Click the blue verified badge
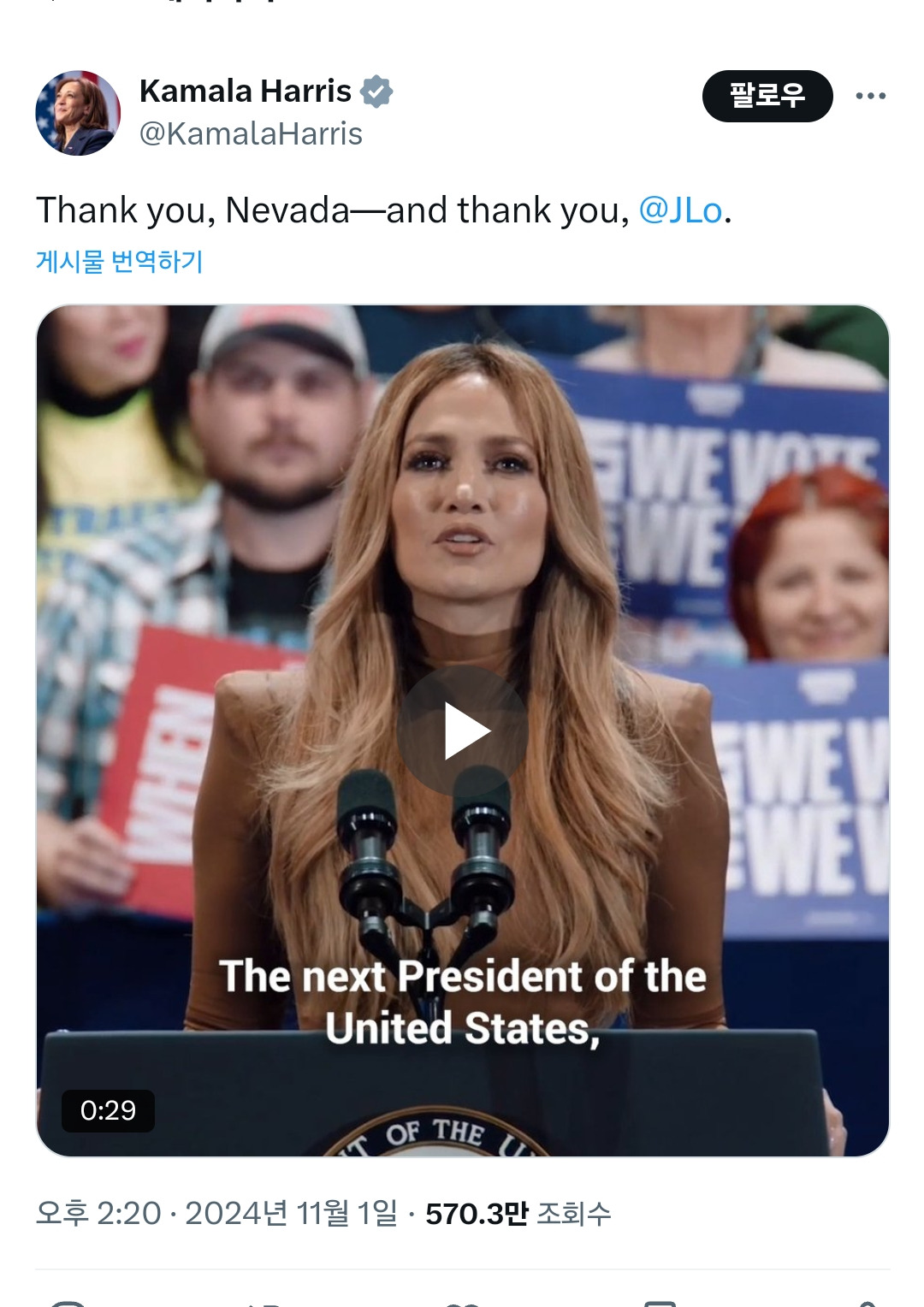 [376, 91]
